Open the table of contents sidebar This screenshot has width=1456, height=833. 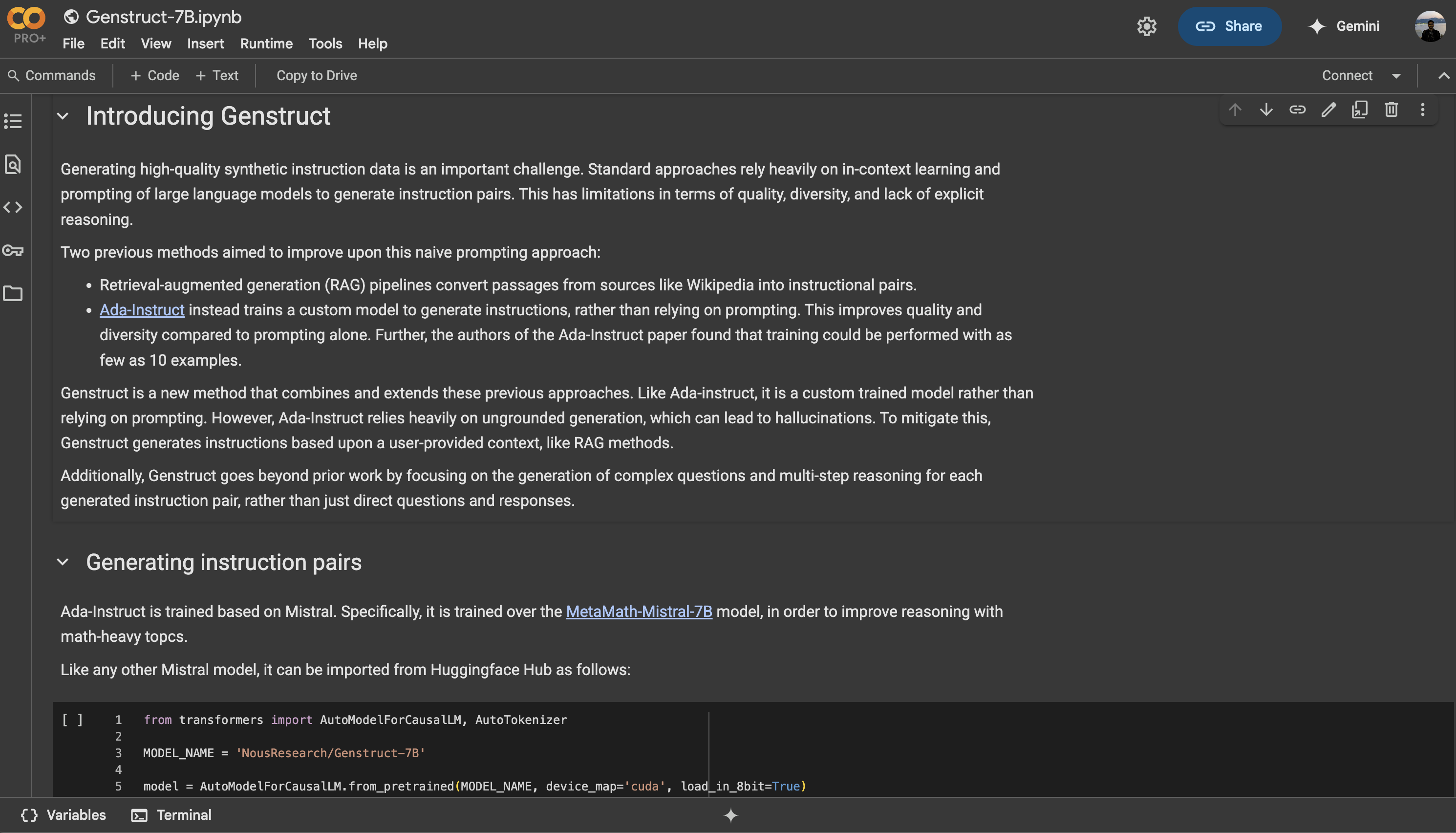click(13, 121)
